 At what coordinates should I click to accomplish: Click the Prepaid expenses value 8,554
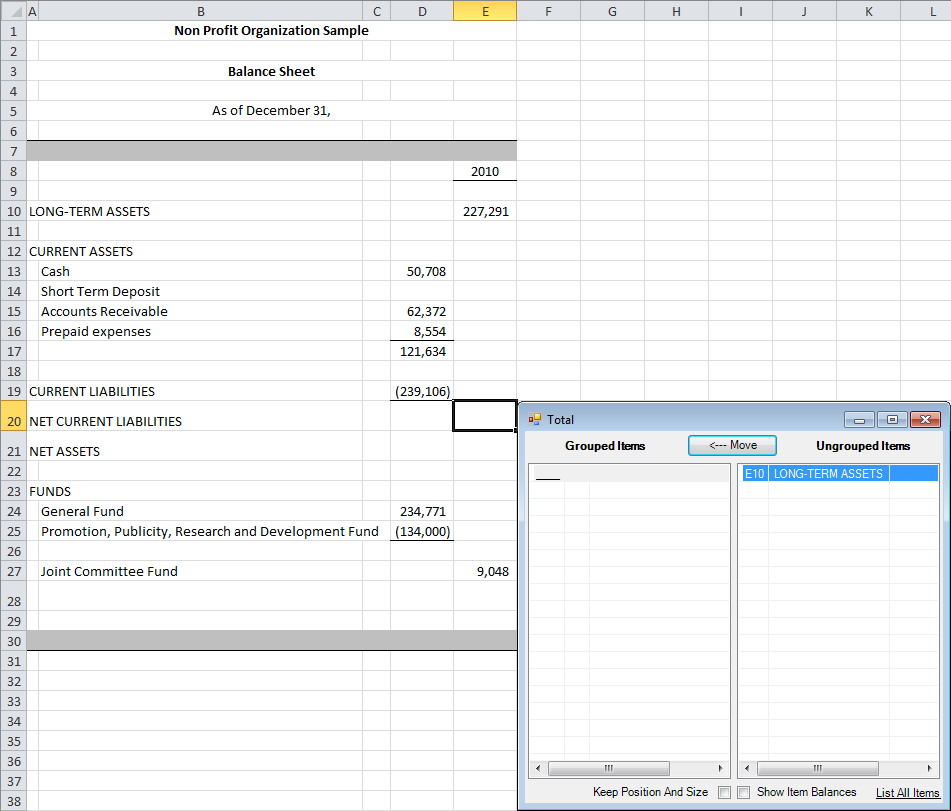click(x=422, y=331)
